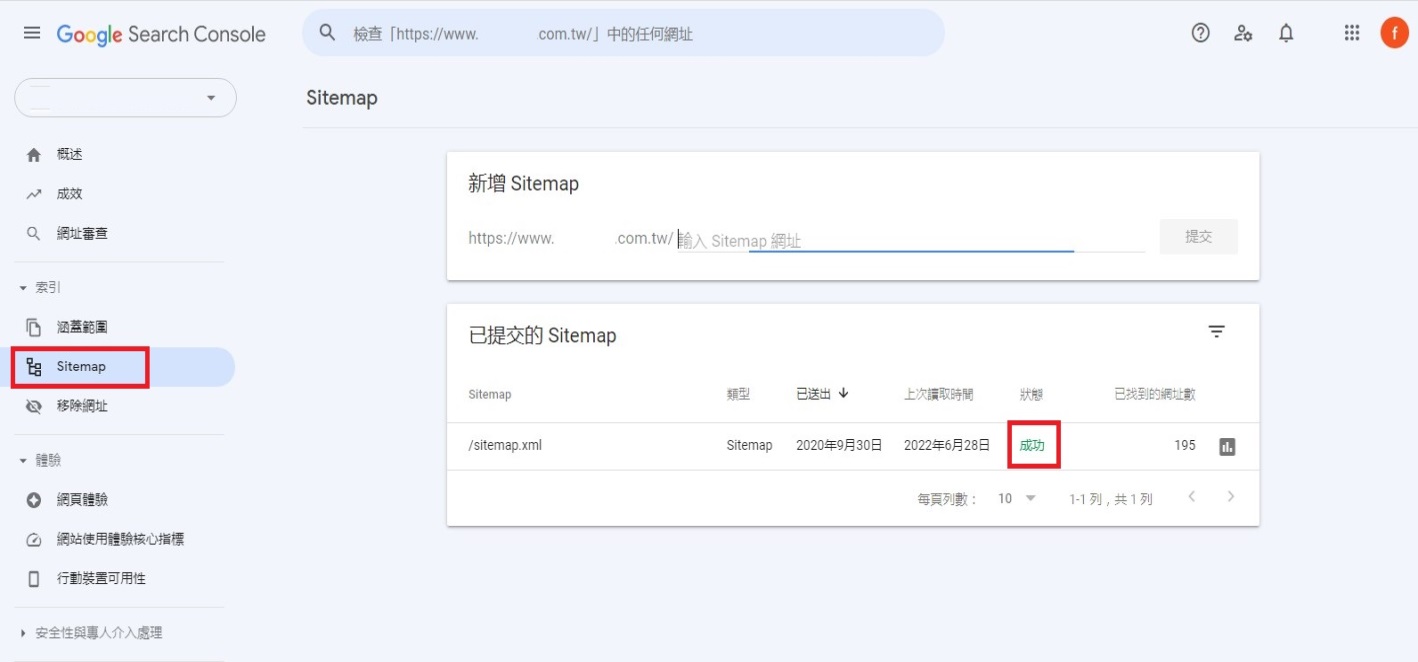1418x662 pixels.
Task: Click the Sitemap type cell in the /sitemap.xml row
Action: 749,446
